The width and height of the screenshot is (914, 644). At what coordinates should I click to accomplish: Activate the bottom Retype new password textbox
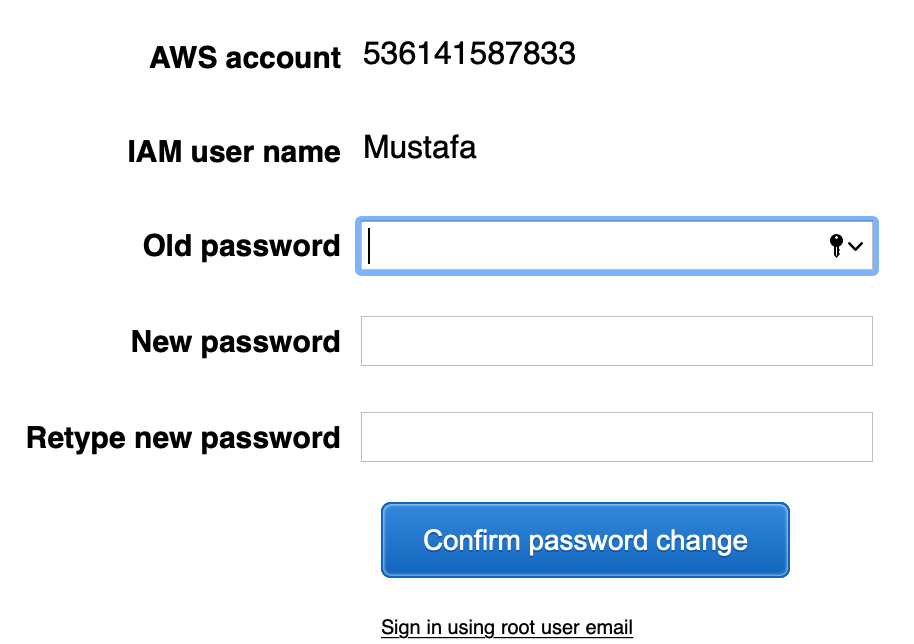tap(616, 437)
